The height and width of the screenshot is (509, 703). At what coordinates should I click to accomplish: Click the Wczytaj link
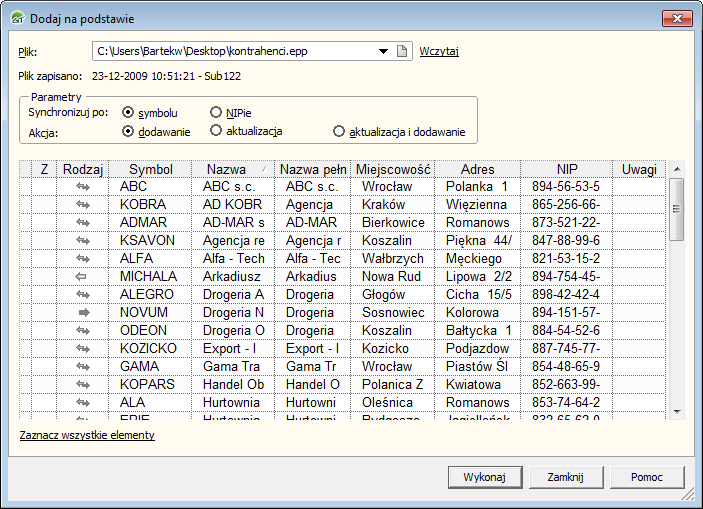[439, 52]
